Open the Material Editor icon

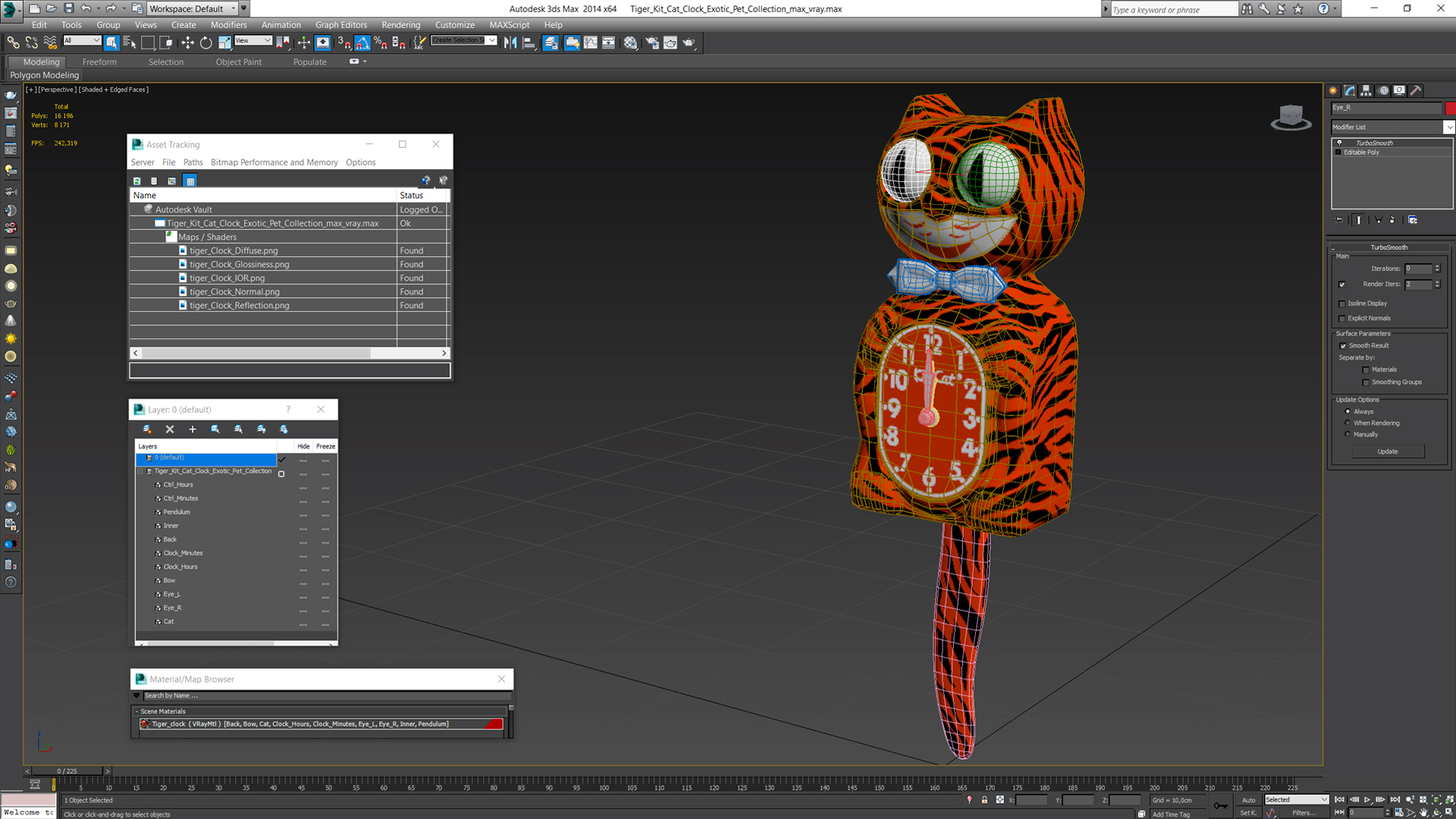coord(631,42)
